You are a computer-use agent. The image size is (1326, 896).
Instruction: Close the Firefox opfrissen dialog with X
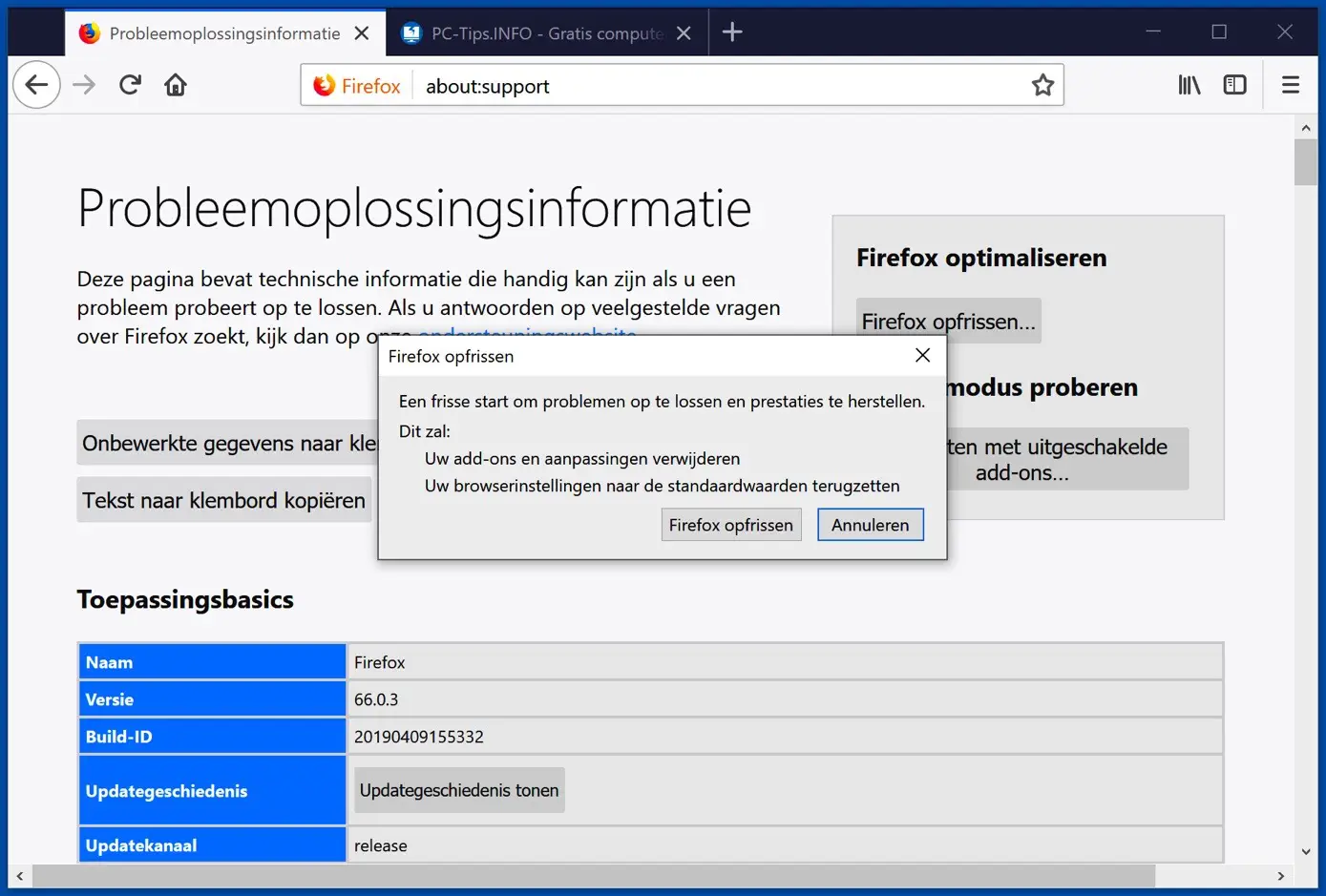pyautogui.click(x=922, y=355)
